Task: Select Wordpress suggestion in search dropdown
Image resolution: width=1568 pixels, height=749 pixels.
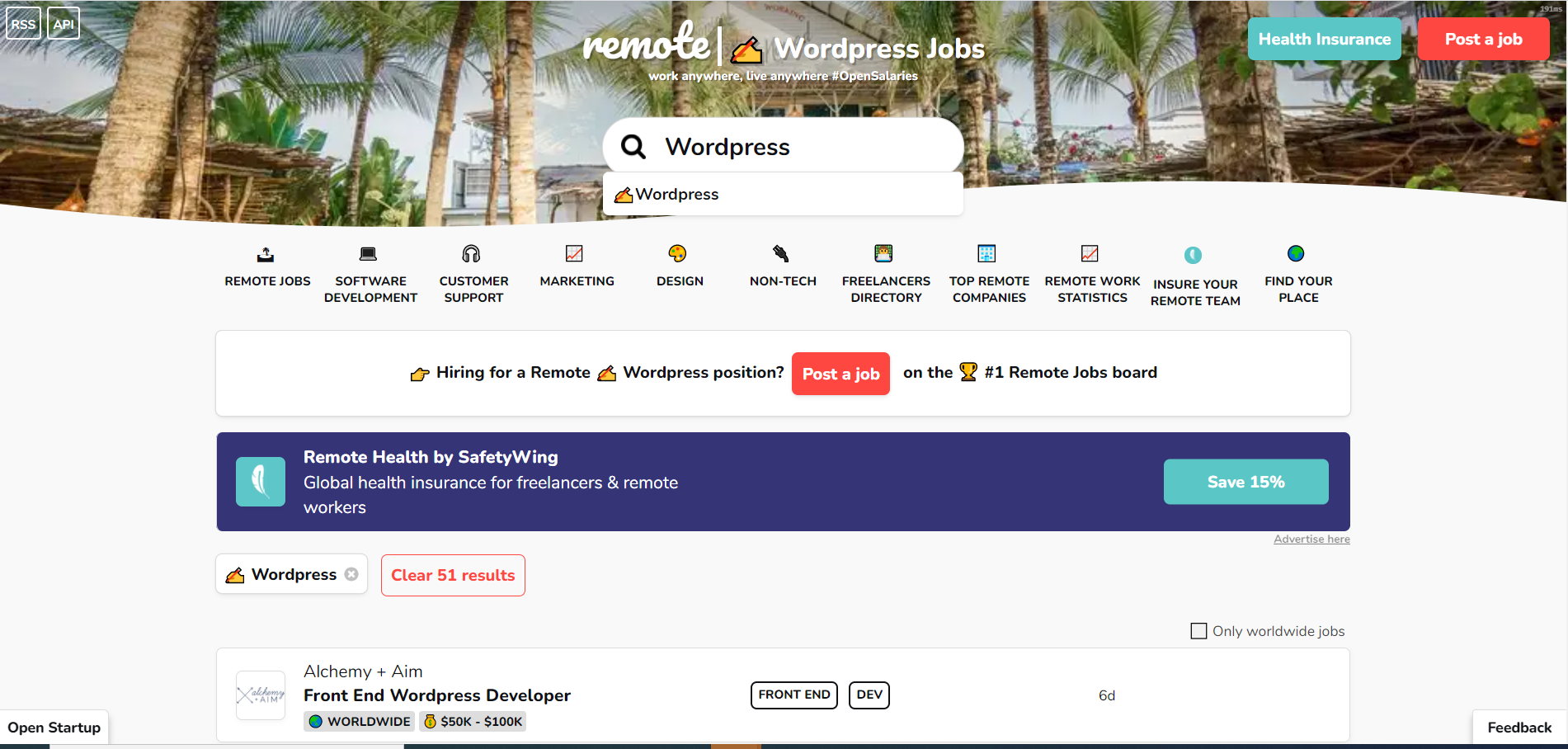Action: [x=783, y=195]
